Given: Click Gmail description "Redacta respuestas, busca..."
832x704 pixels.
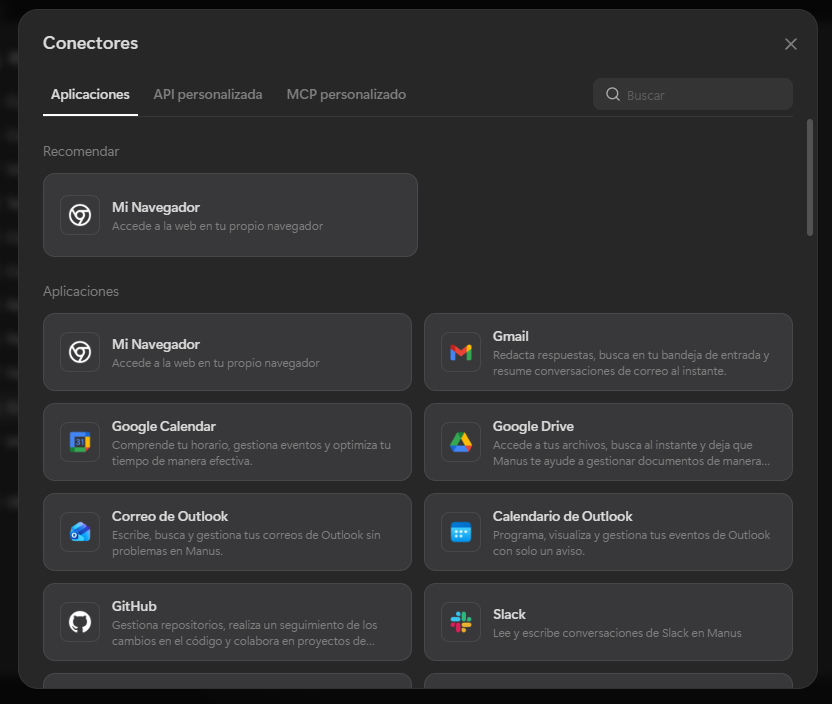Looking at the screenshot, I should click(631, 363).
